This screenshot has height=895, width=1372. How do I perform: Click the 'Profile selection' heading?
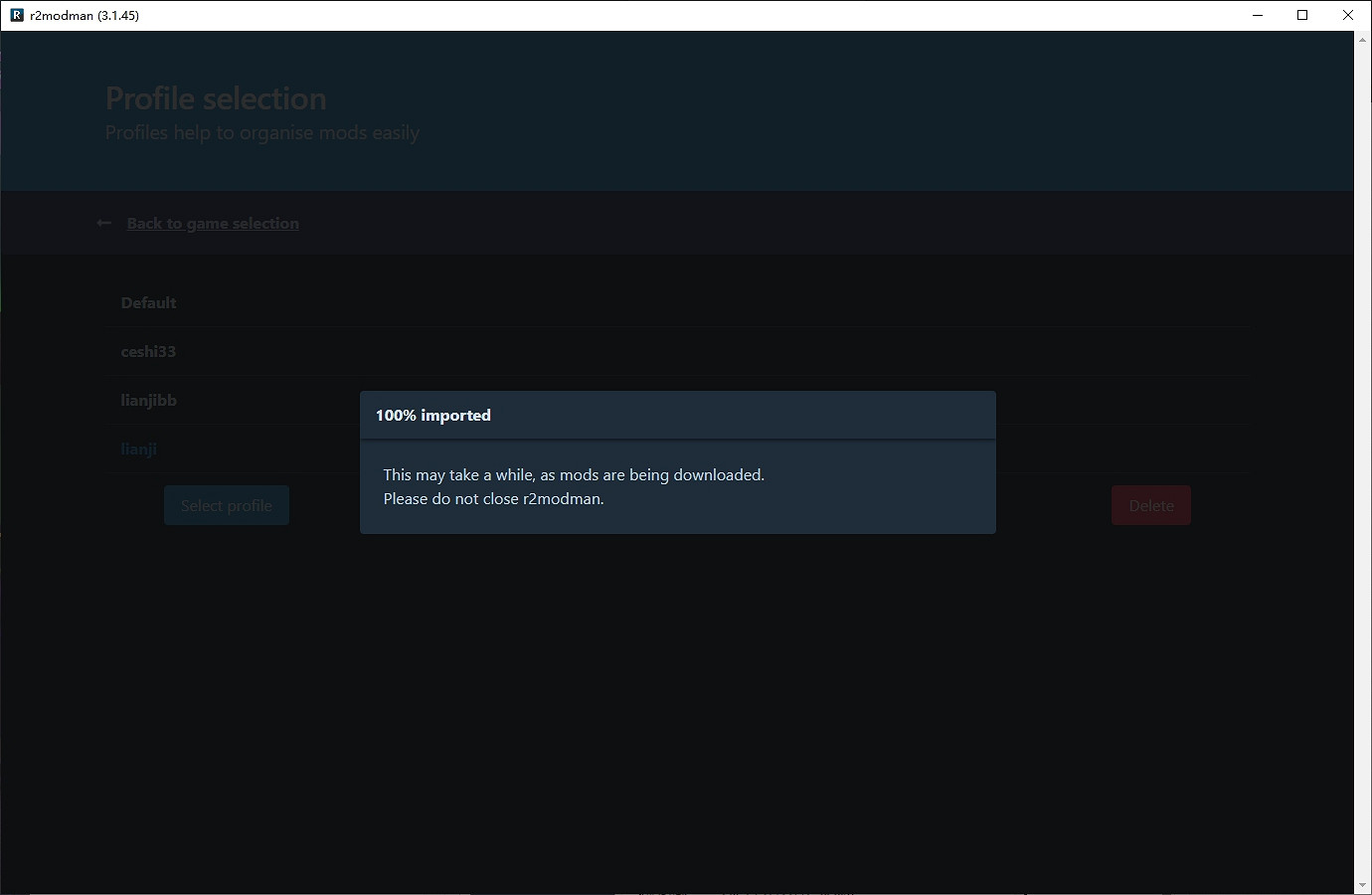pyautogui.click(x=216, y=98)
